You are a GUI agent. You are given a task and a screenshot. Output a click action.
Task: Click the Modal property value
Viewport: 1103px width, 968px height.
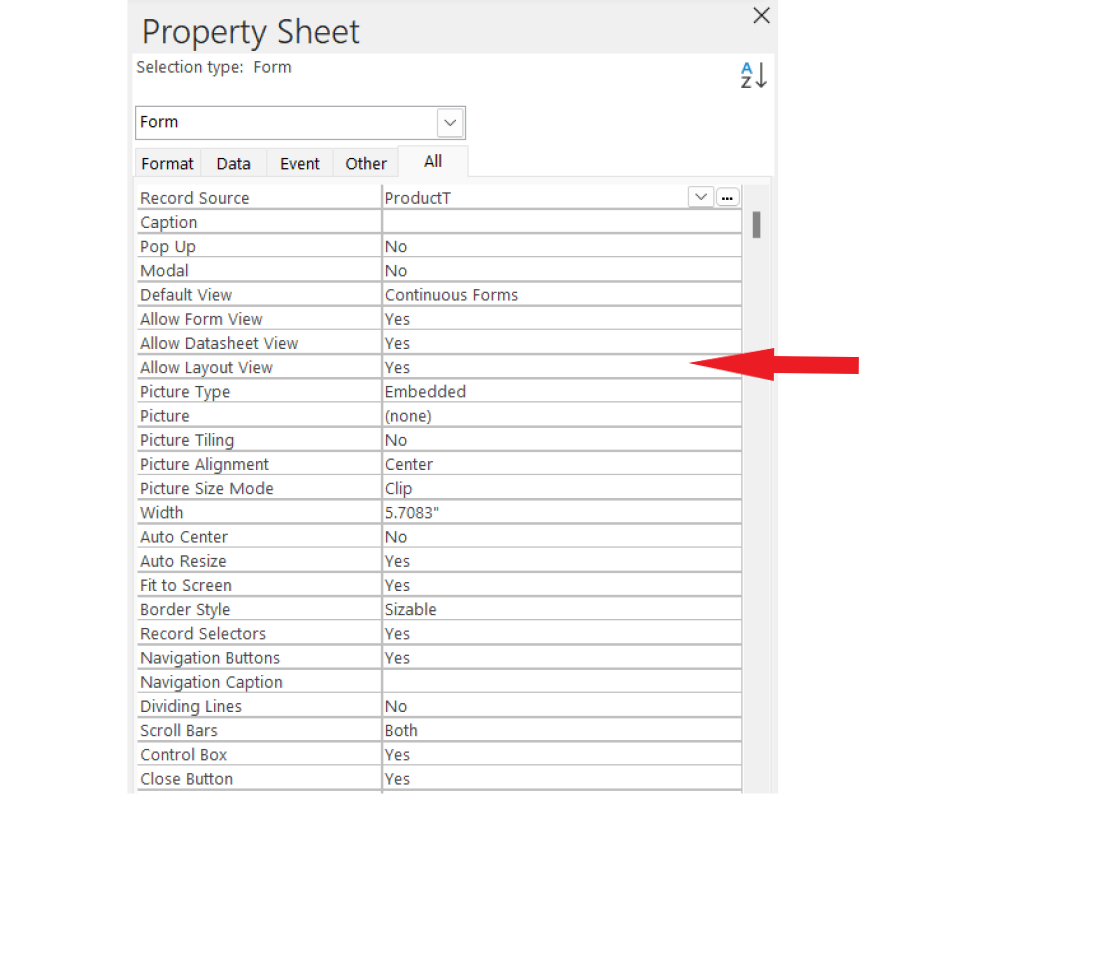pos(560,271)
